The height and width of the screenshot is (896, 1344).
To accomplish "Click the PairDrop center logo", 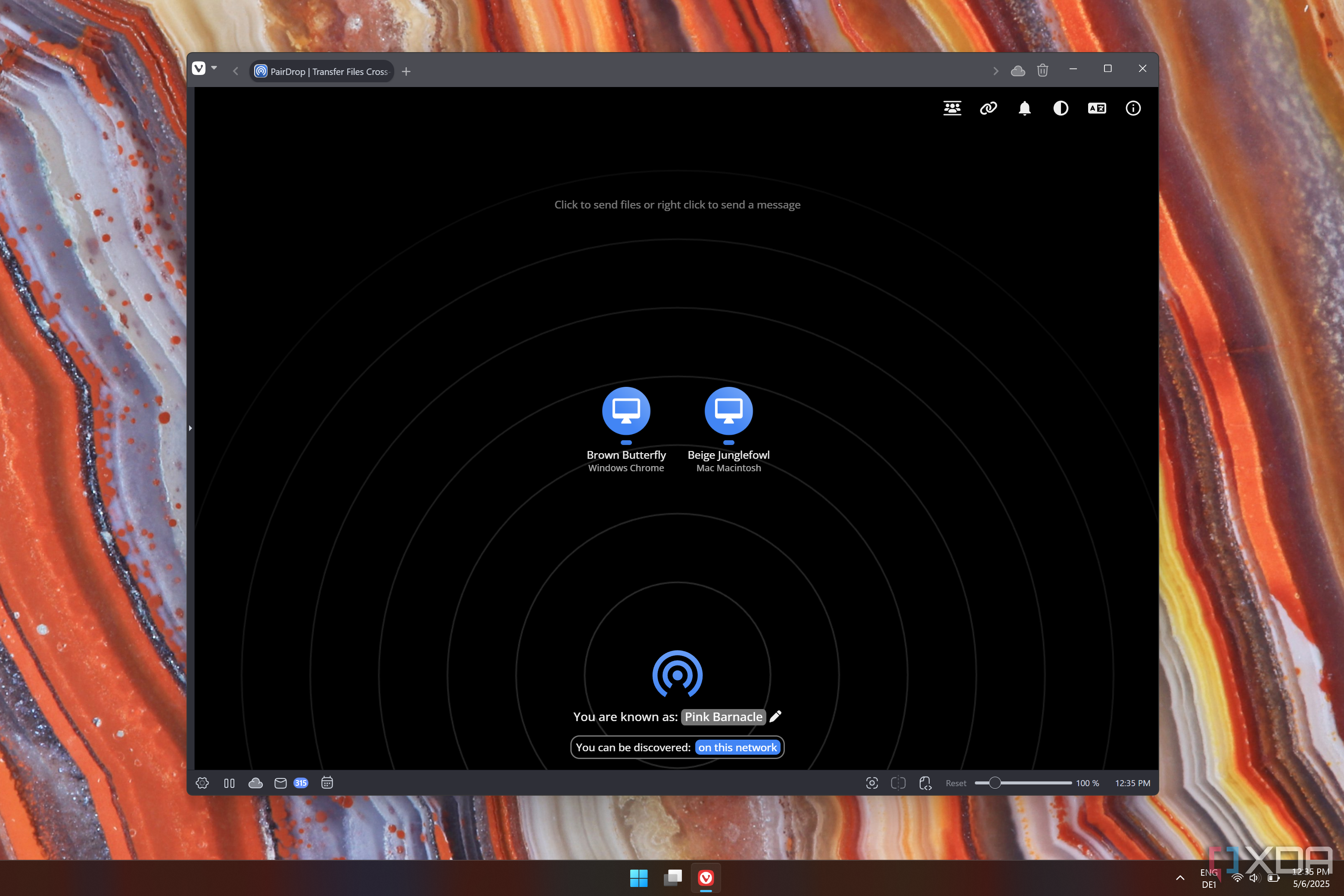I will 677,674.
